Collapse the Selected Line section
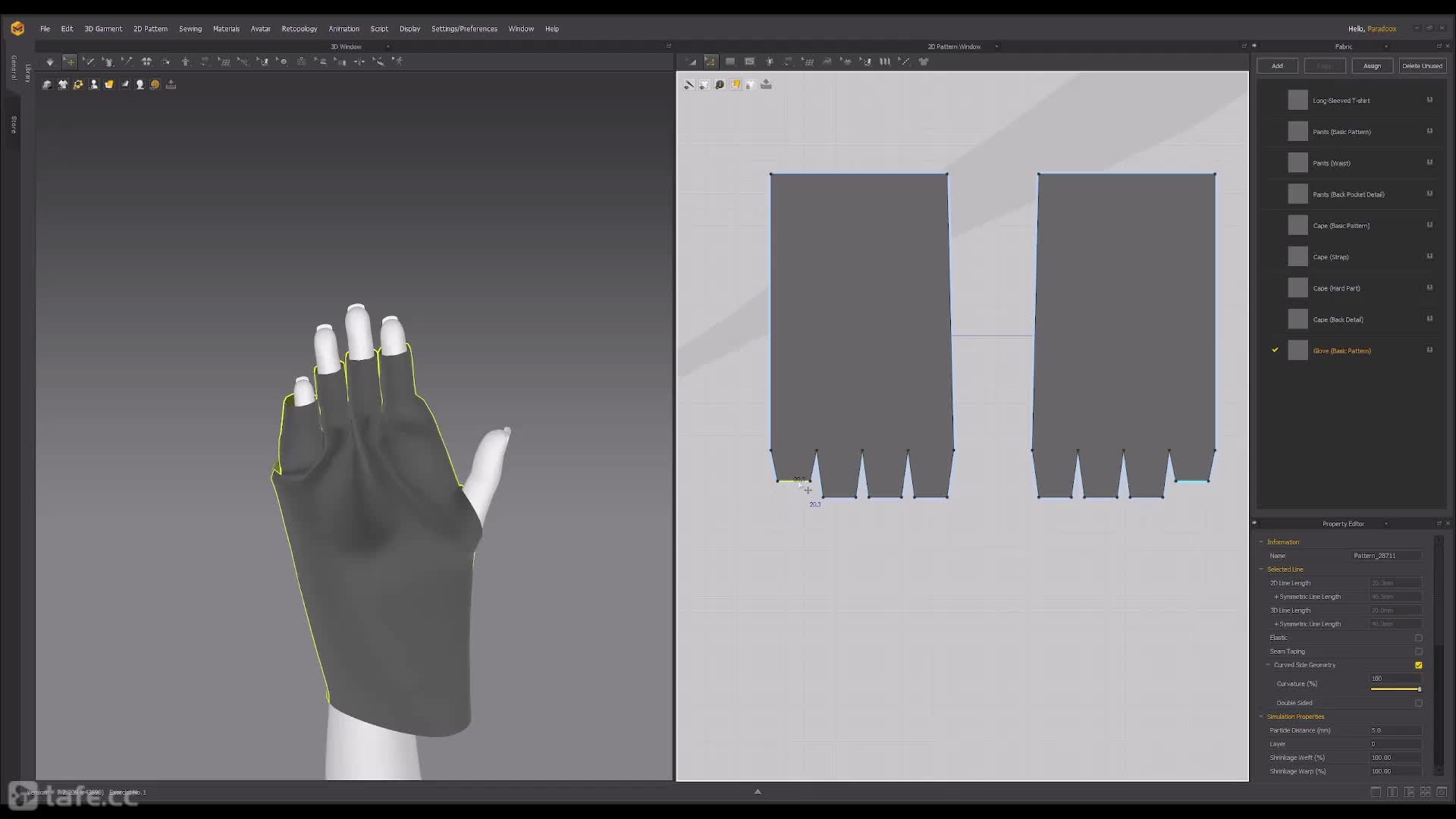Image resolution: width=1456 pixels, height=819 pixels. pos(1262,570)
